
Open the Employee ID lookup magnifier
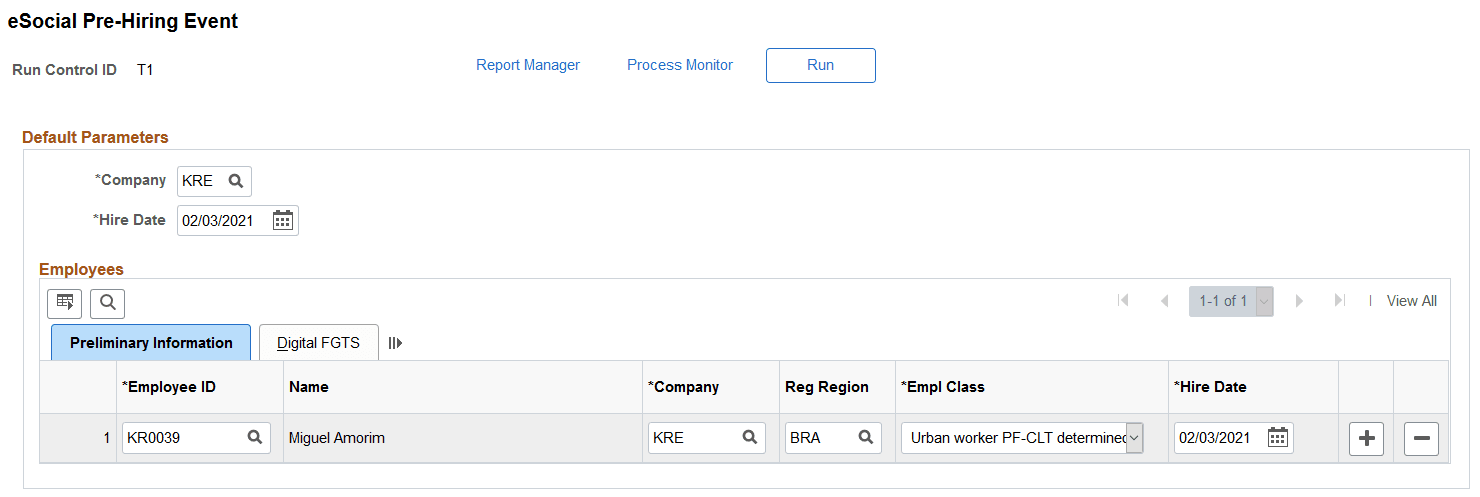point(255,437)
